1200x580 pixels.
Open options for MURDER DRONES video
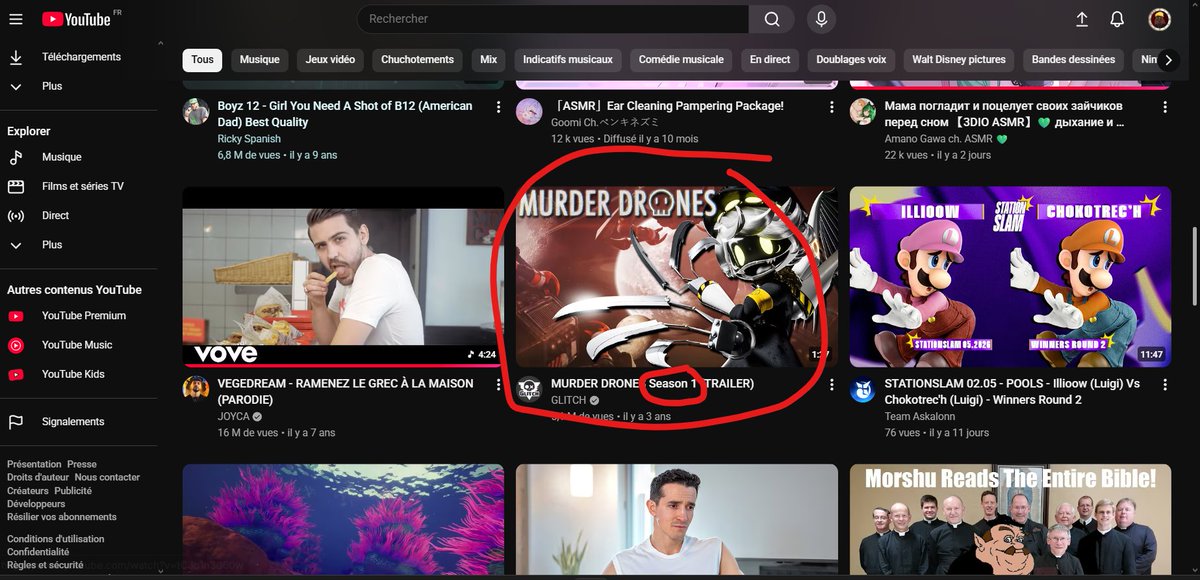[x=831, y=385]
